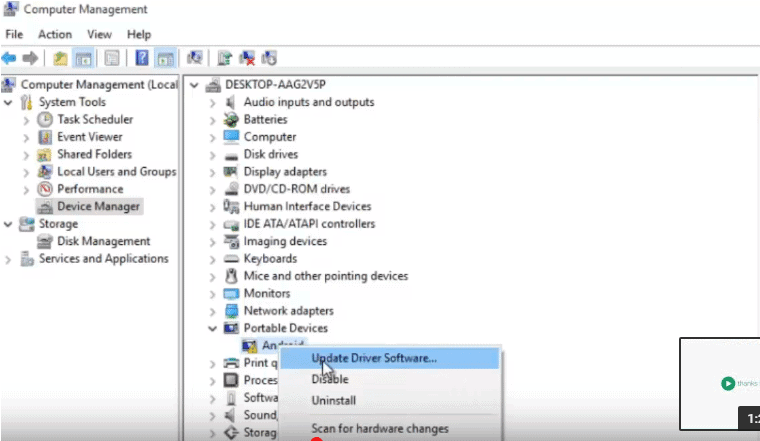Screen dimensions: 760x441
Task: Click the Monitors device icon
Action: (x=231, y=293)
